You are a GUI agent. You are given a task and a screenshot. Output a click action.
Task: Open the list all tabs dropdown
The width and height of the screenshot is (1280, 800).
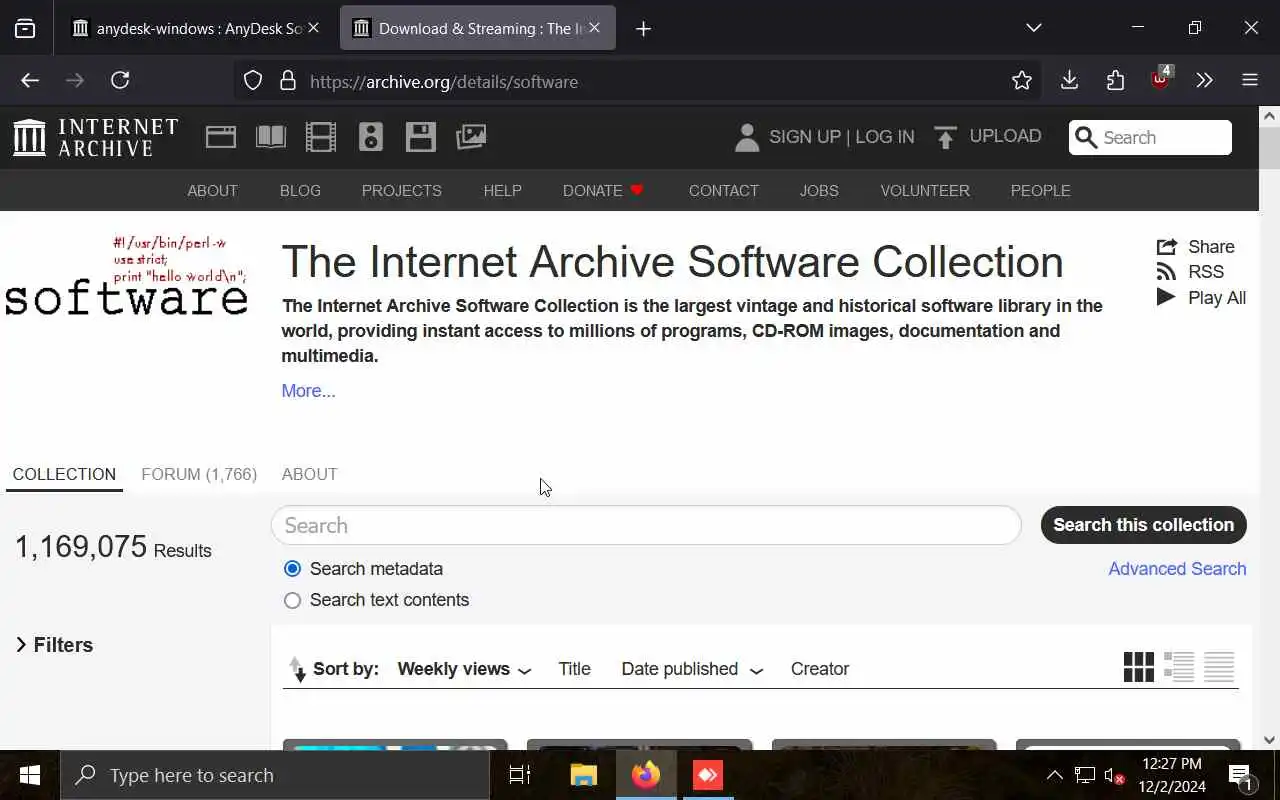(x=1034, y=28)
